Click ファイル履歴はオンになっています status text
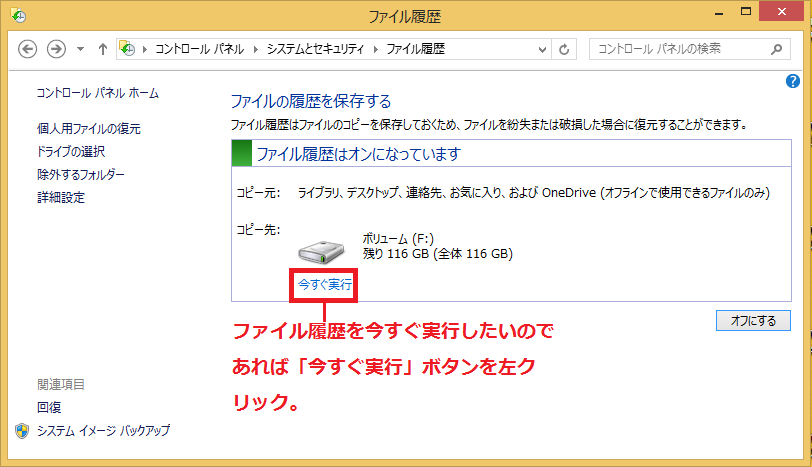The image size is (812, 467). (x=358, y=154)
